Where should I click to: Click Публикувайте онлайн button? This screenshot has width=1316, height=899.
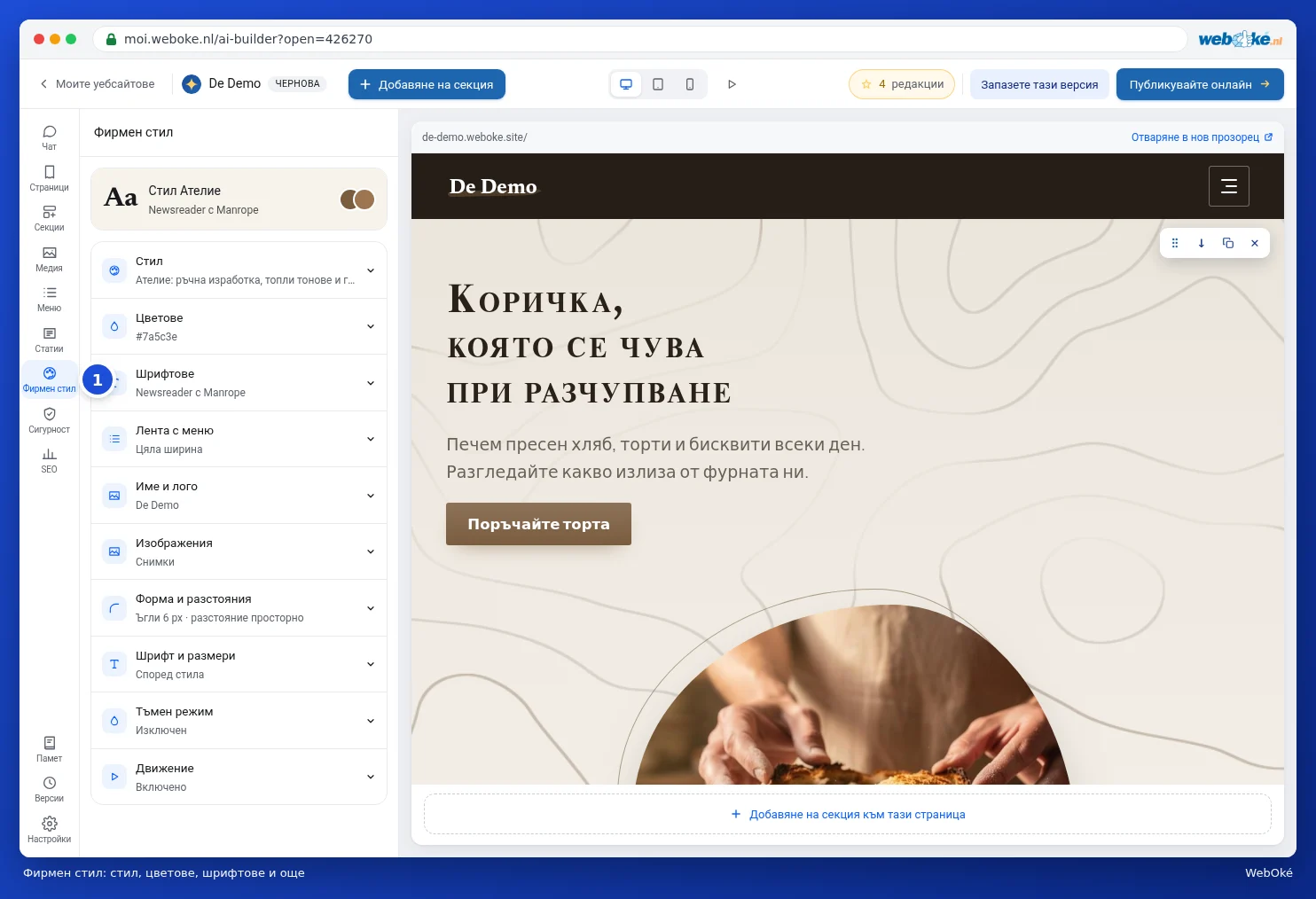1200,84
